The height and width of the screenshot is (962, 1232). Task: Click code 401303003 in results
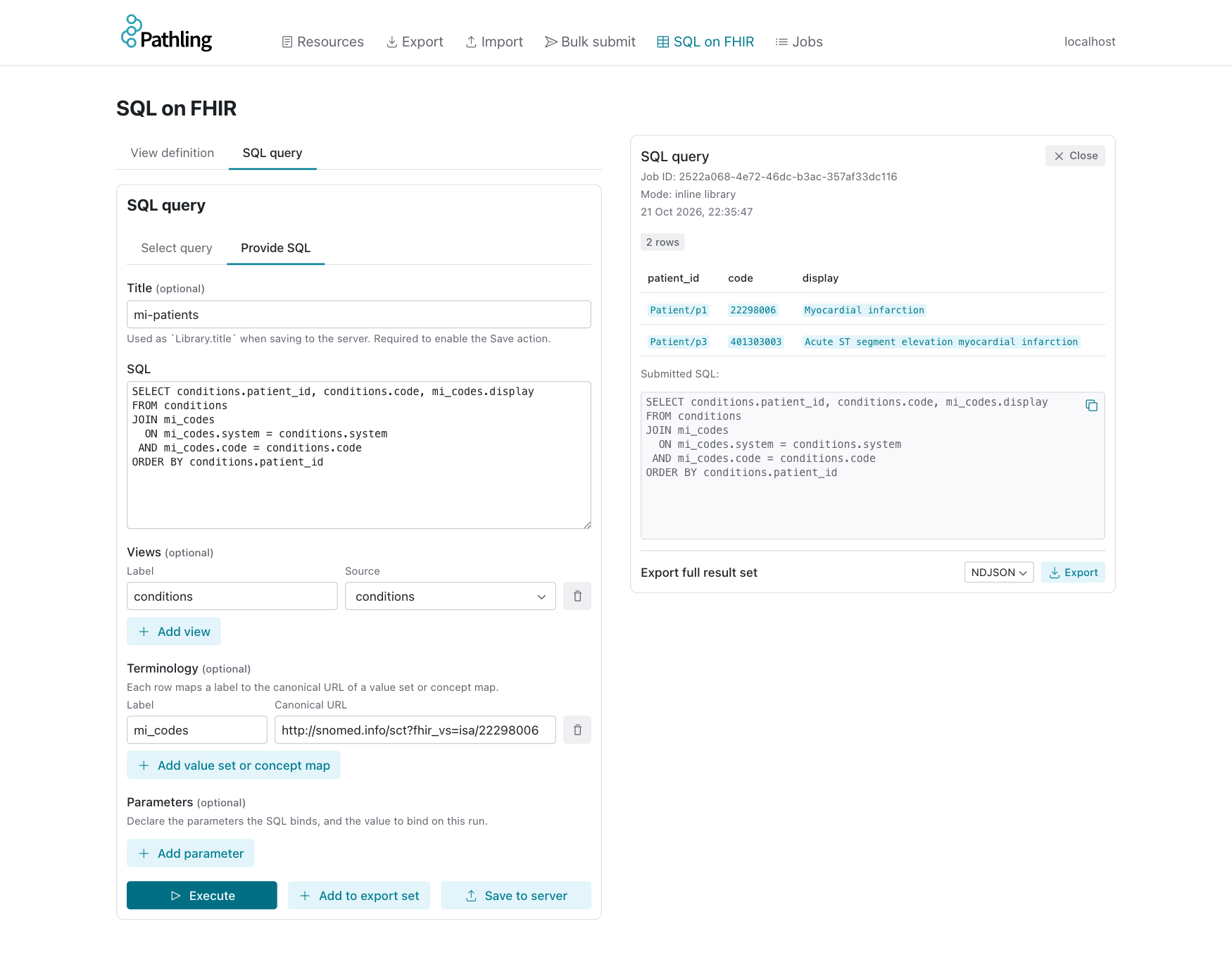(x=756, y=342)
